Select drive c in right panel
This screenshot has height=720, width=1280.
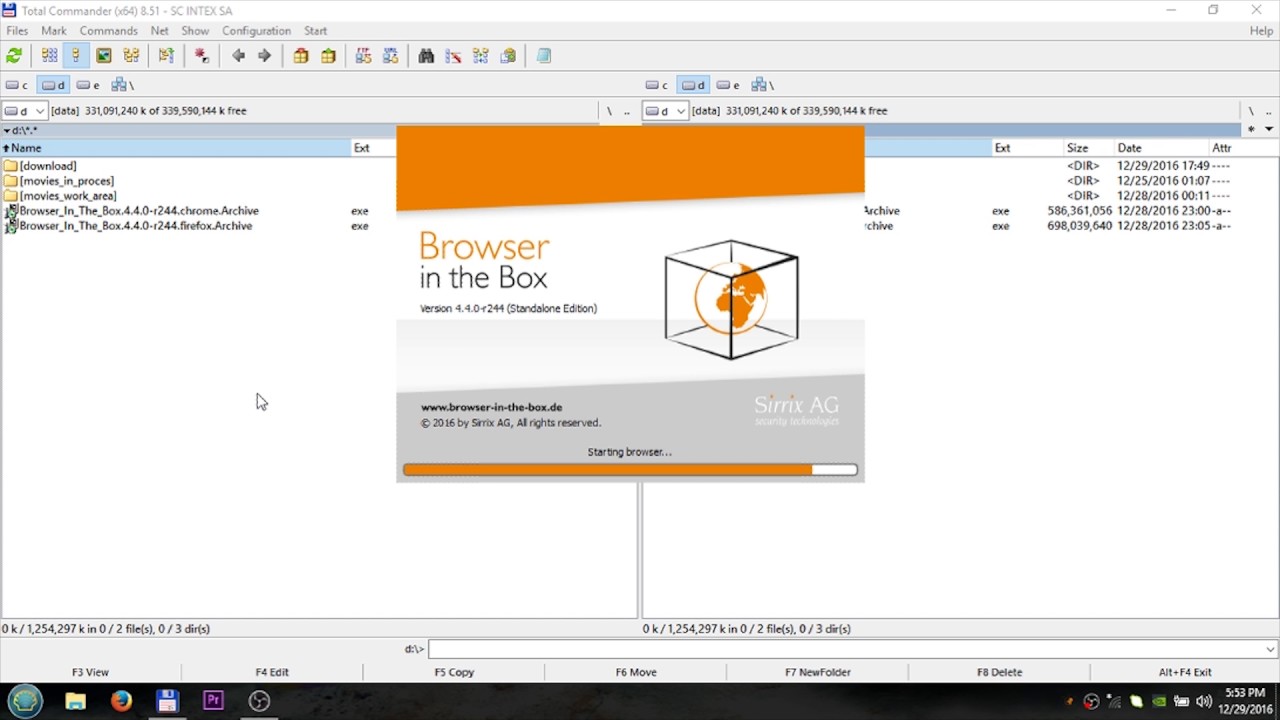tap(657, 85)
